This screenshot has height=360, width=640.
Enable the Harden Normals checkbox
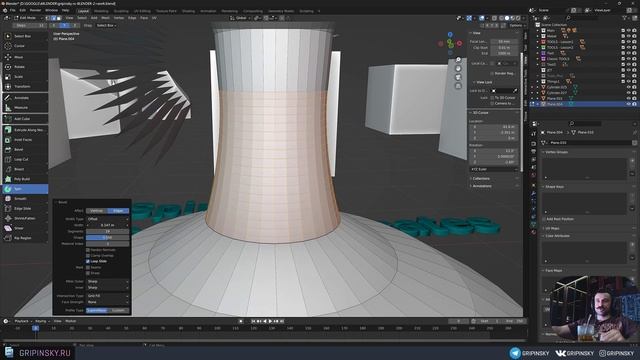88,250
